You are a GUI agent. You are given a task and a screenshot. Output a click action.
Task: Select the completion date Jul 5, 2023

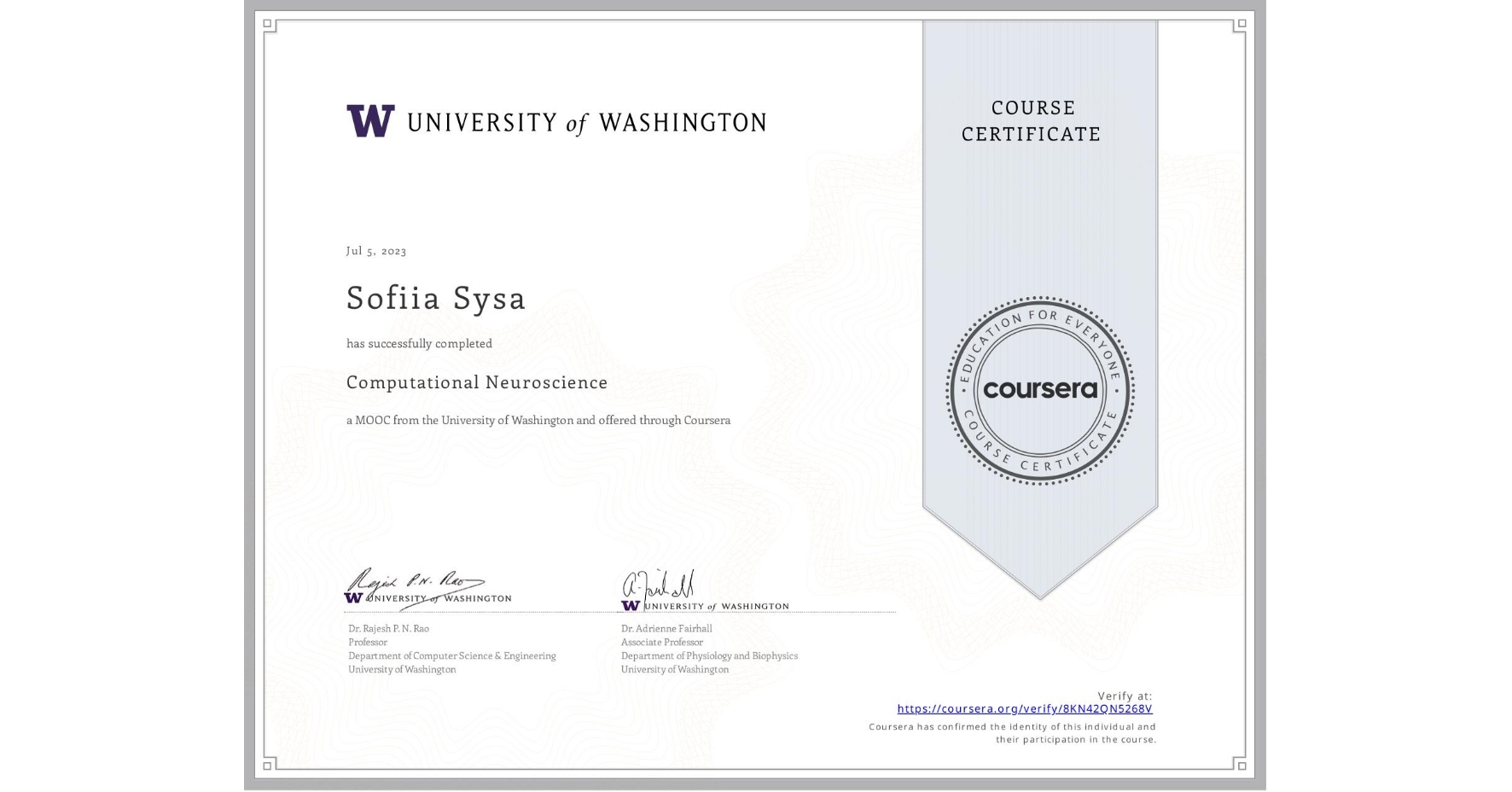375,250
